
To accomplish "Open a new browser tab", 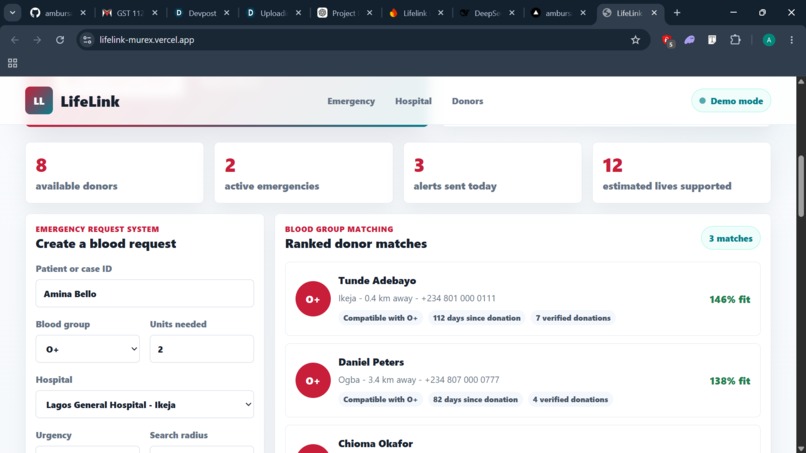I will pyautogui.click(x=677, y=13).
